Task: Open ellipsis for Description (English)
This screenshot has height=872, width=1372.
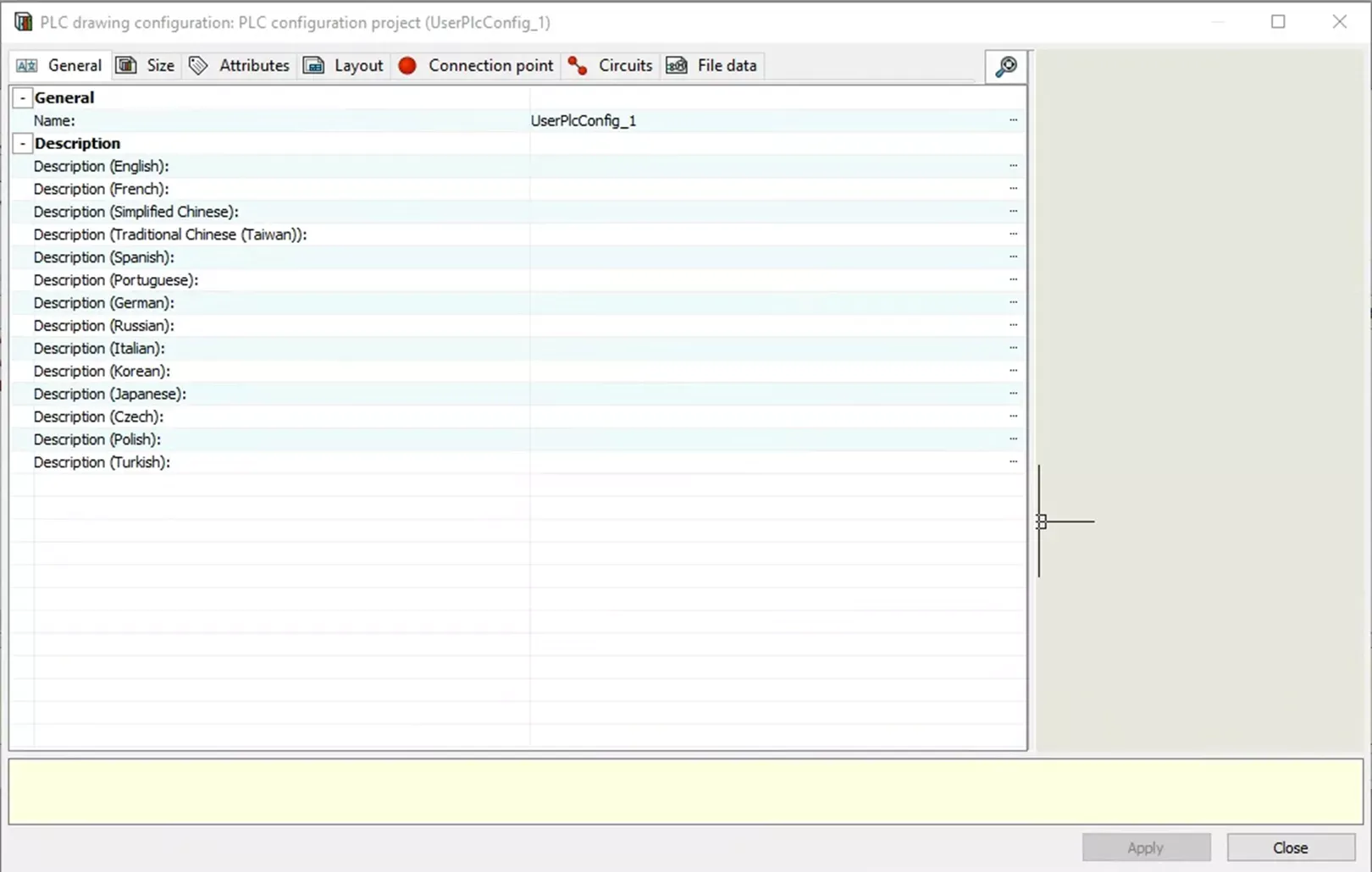Action: [x=1013, y=167]
